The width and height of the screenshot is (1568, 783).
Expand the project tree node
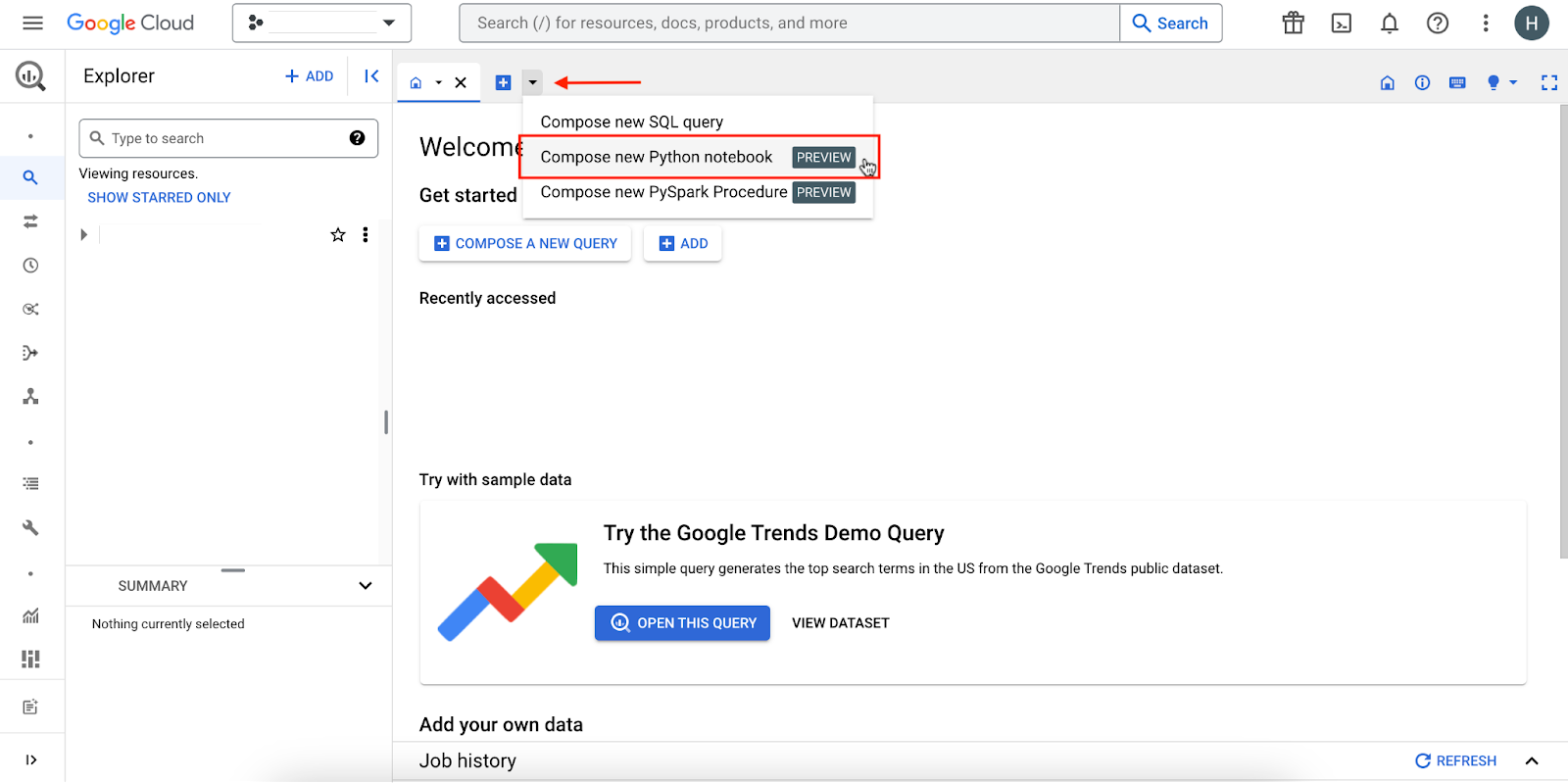point(83,234)
